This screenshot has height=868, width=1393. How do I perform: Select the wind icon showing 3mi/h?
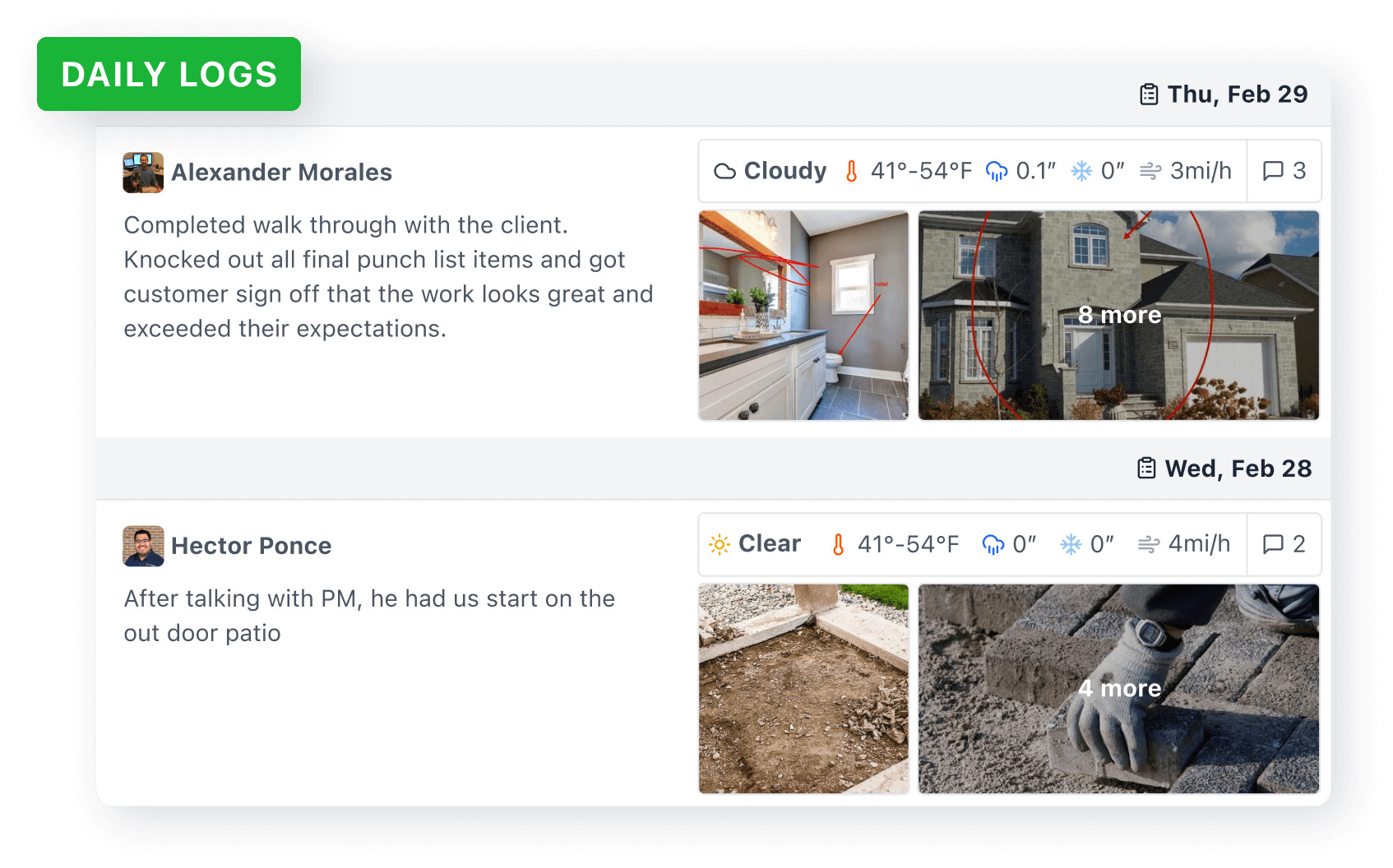[1151, 171]
